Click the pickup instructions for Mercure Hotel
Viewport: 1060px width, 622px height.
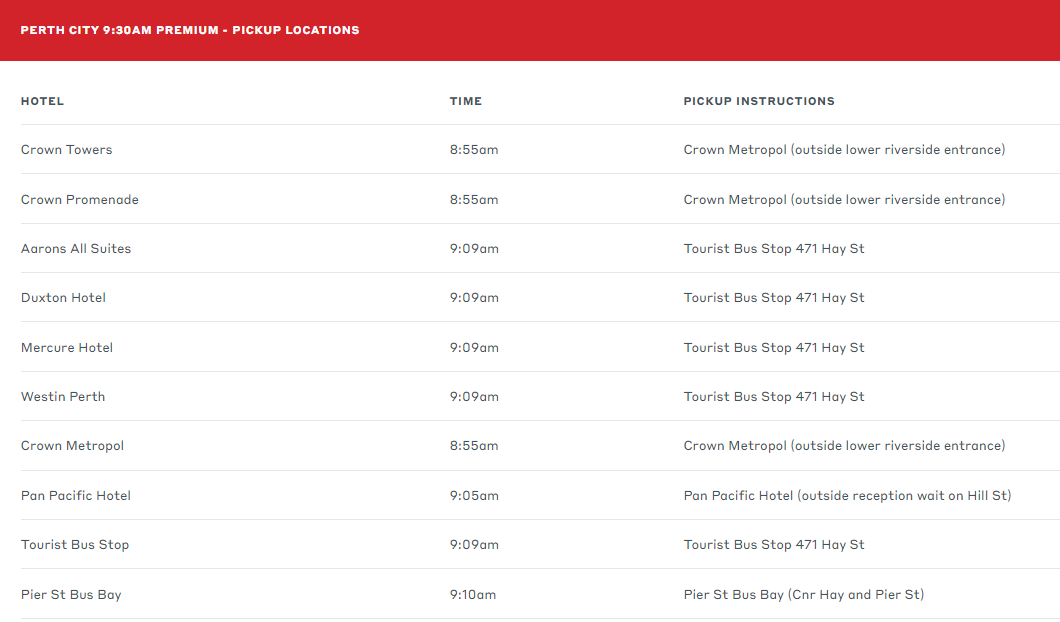click(774, 348)
